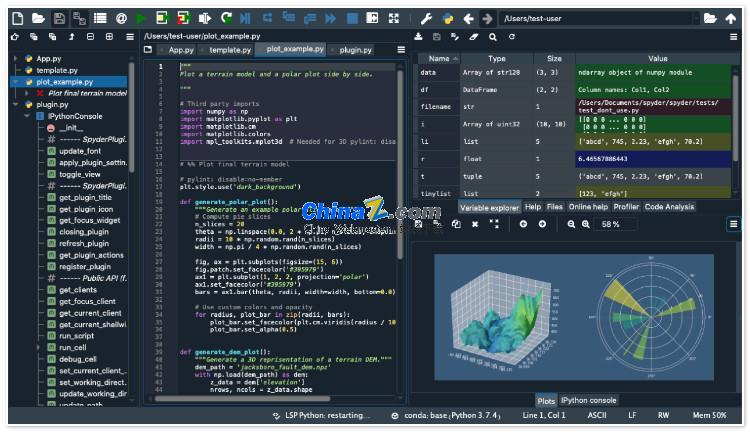
Task: Zoom out on the plot
Action: (572, 224)
